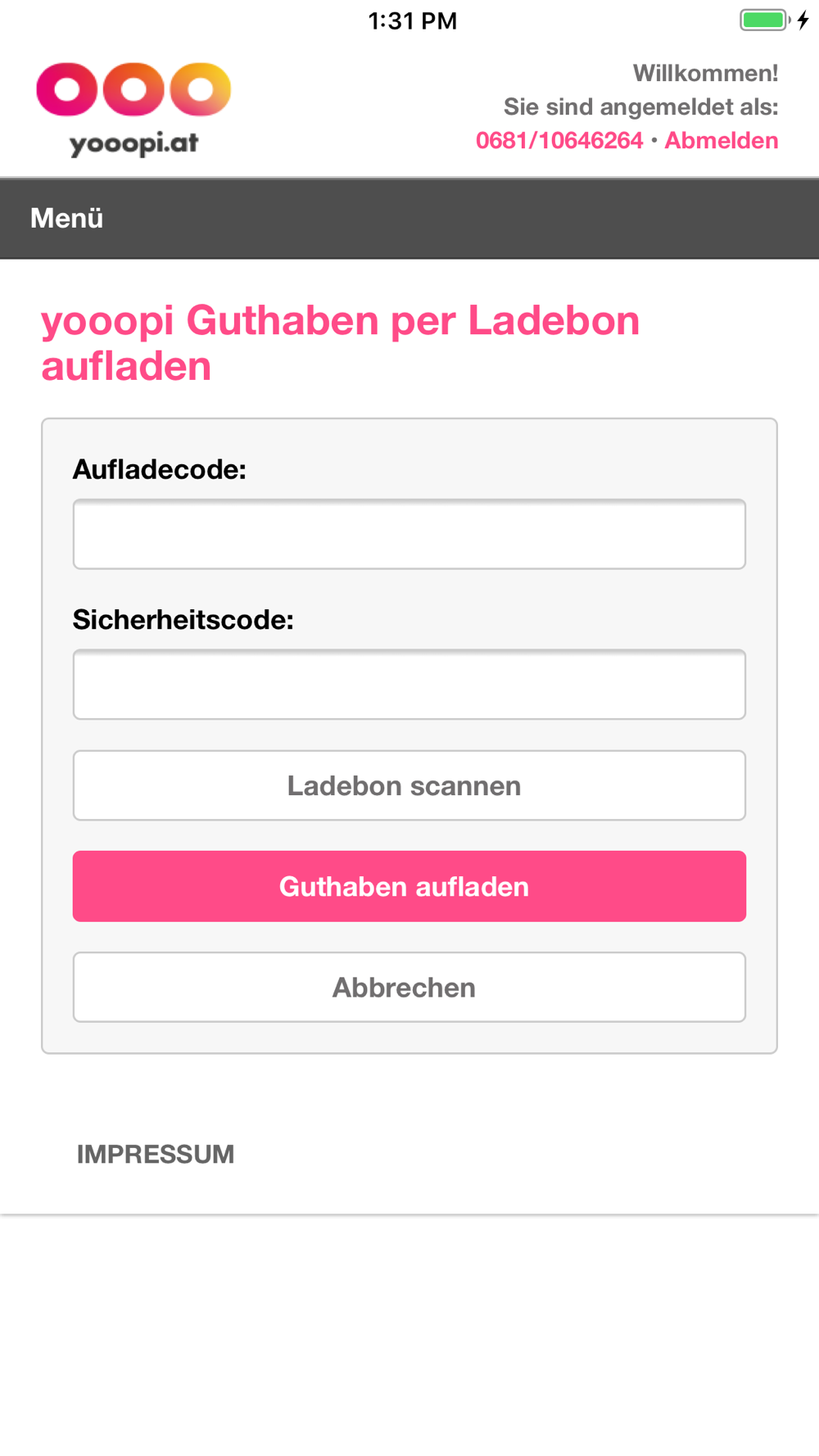Click the phone number 0681/10646264 link
This screenshot has height=1456, width=819.
coord(559,140)
